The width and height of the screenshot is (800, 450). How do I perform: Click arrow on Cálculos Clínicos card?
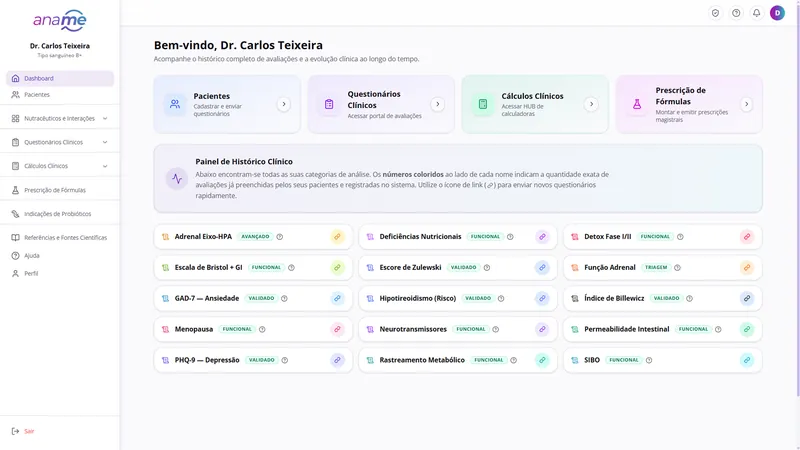point(591,104)
